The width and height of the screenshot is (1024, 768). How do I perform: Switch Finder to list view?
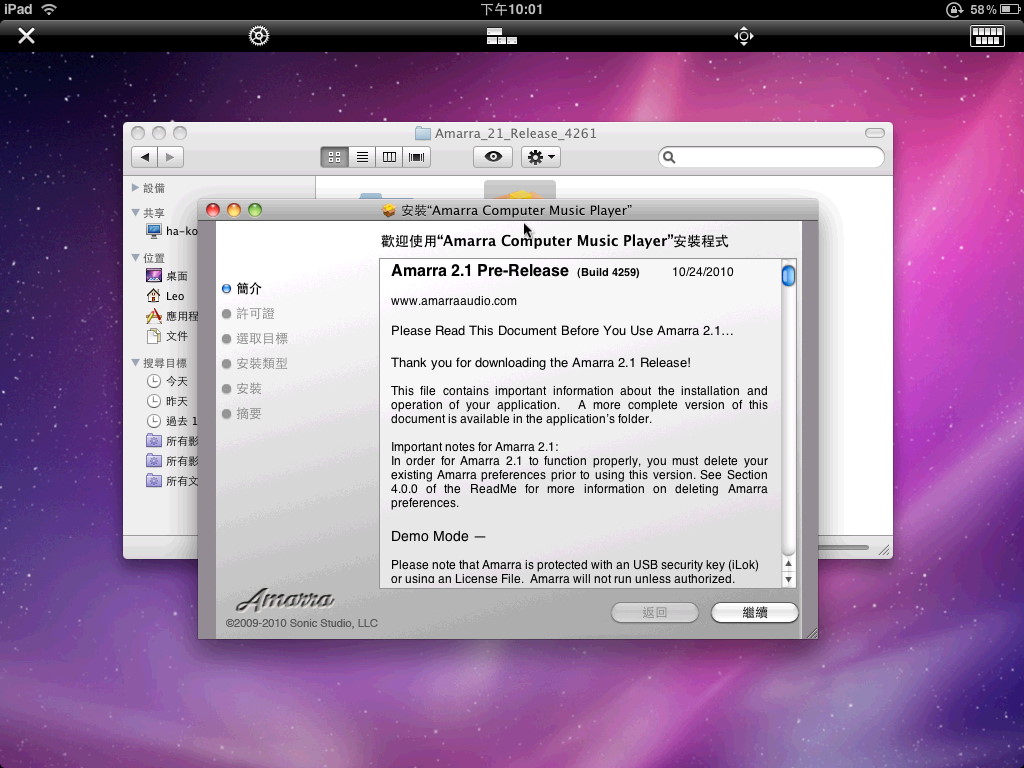[x=362, y=157]
